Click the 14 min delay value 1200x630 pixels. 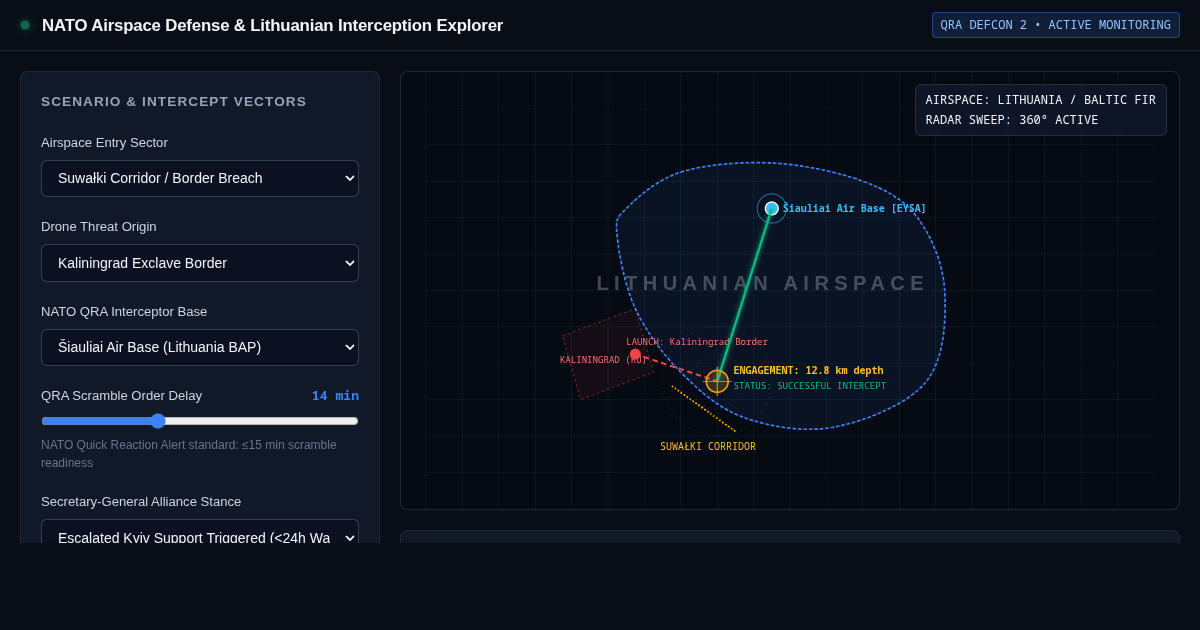[x=335, y=395]
